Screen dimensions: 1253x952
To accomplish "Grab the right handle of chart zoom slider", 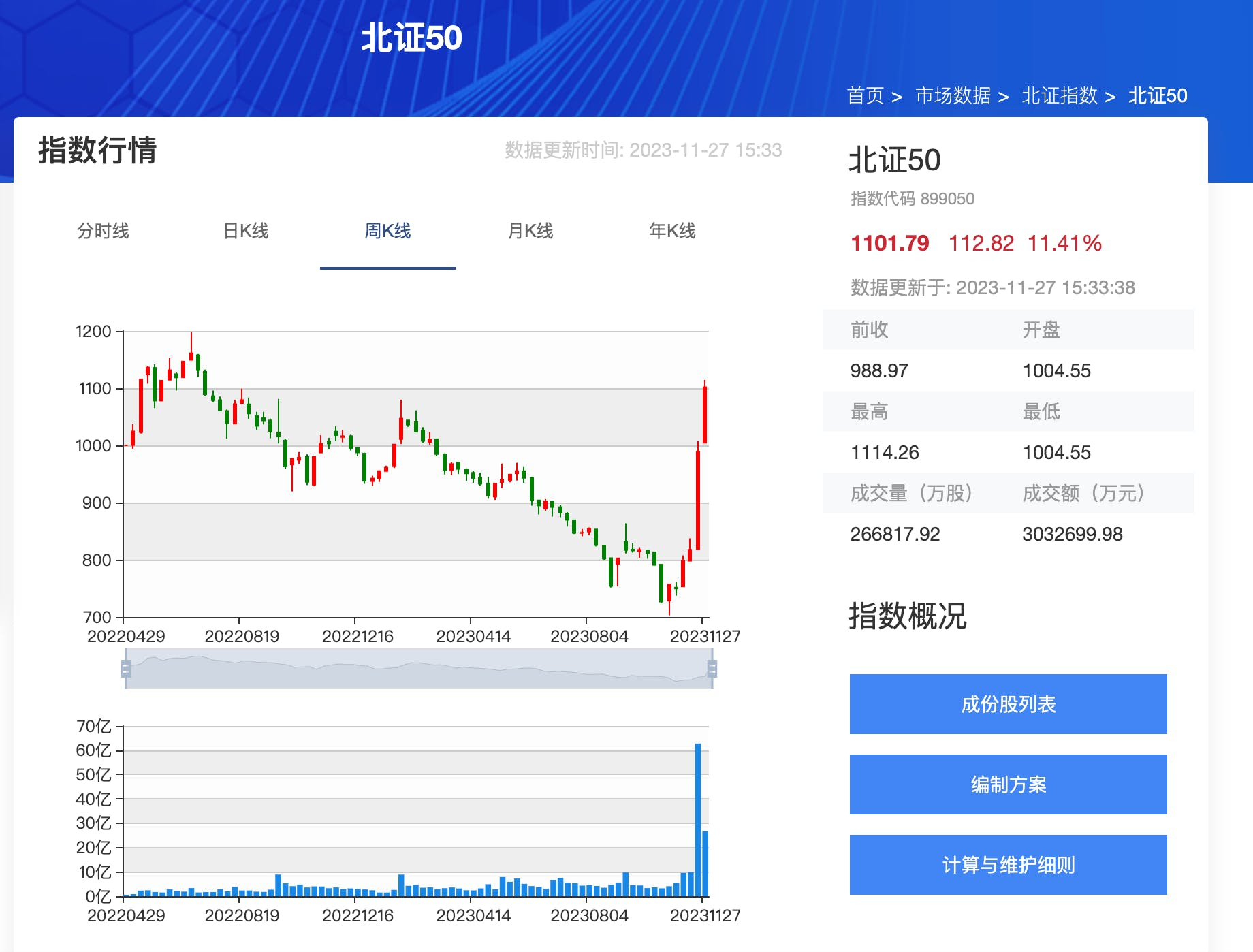I will (712, 669).
